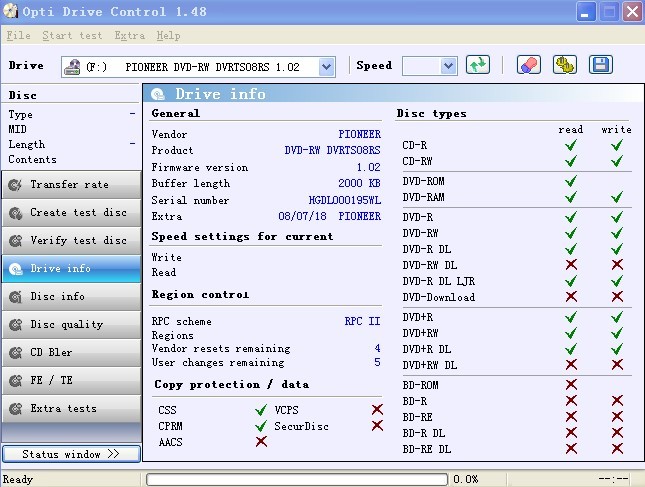645x487 pixels.
Task: Click the eraser erase-disc icon
Action: pos(529,65)
